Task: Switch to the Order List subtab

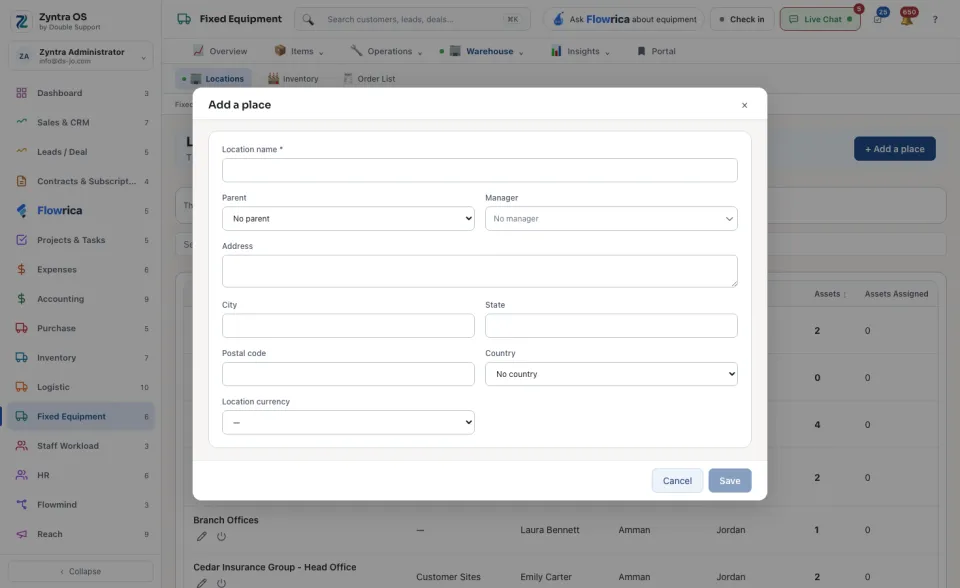Action: click(x=369, y=79)
